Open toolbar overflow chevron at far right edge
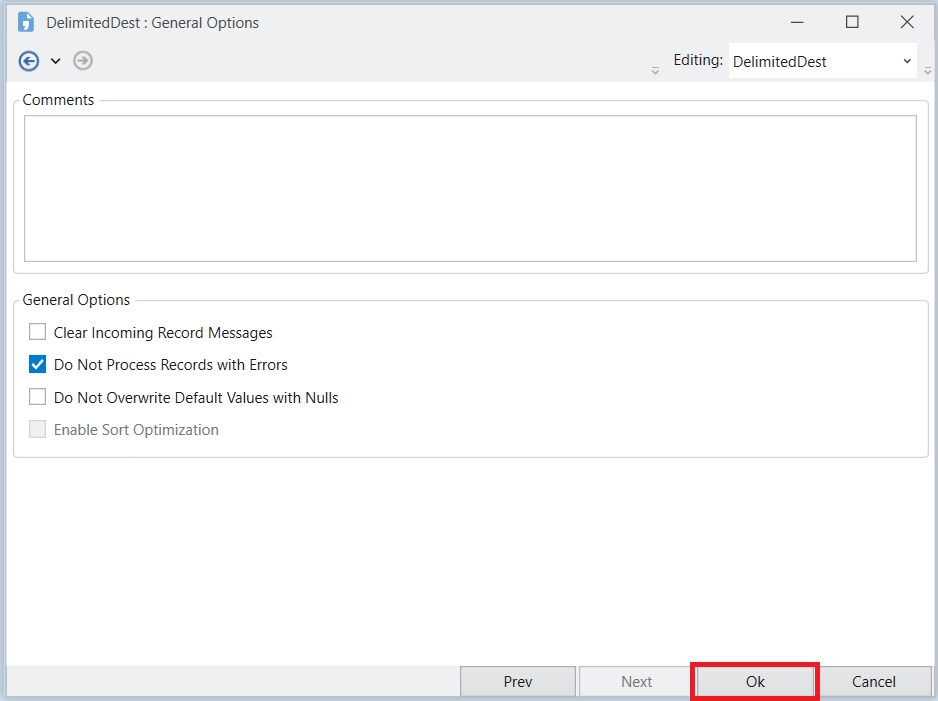The width and height of the screenshot is (938, 701). pos(928,70)
